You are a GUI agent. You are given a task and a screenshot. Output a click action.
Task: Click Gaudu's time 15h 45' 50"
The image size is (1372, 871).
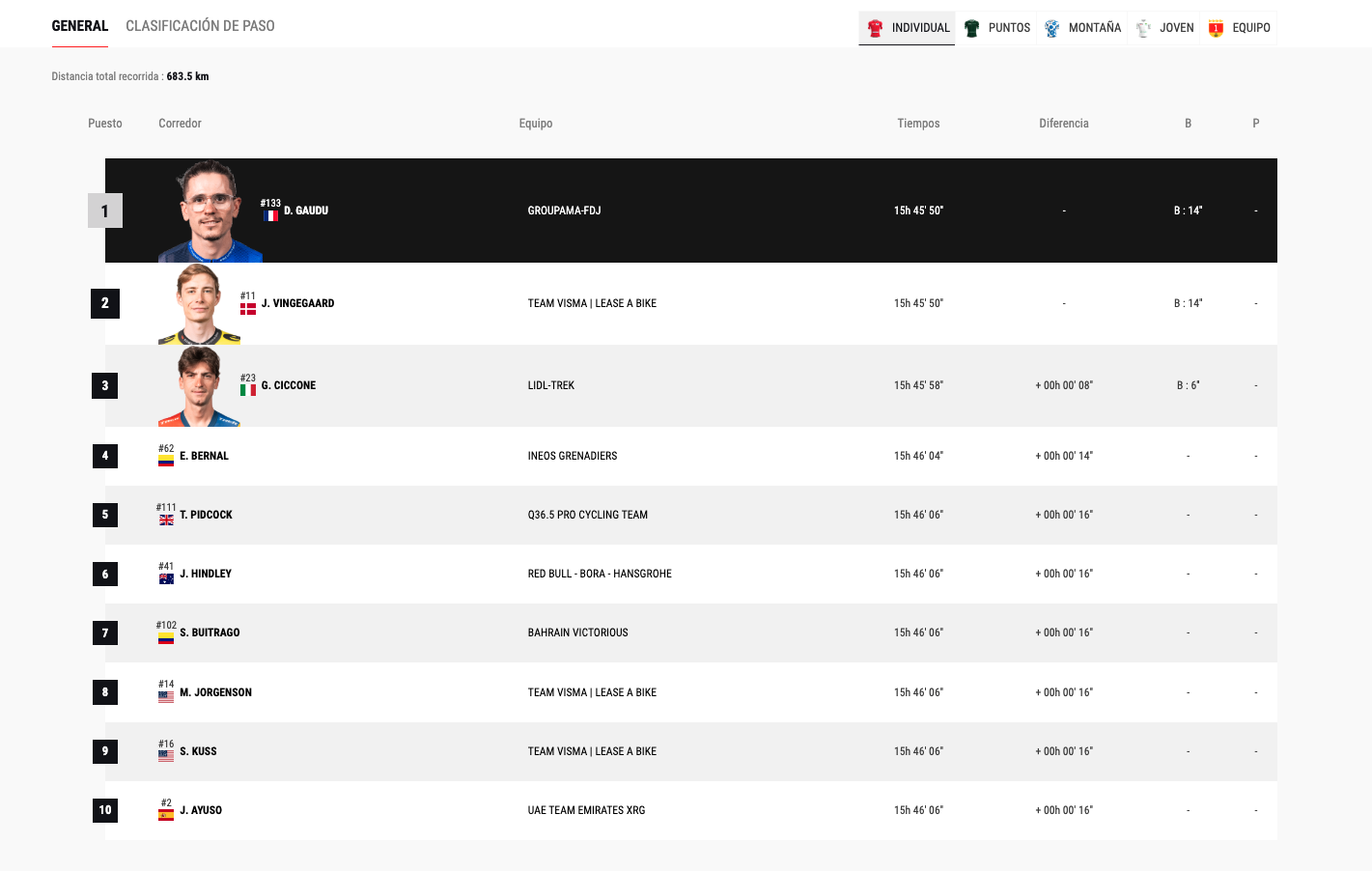click(918, 211)
